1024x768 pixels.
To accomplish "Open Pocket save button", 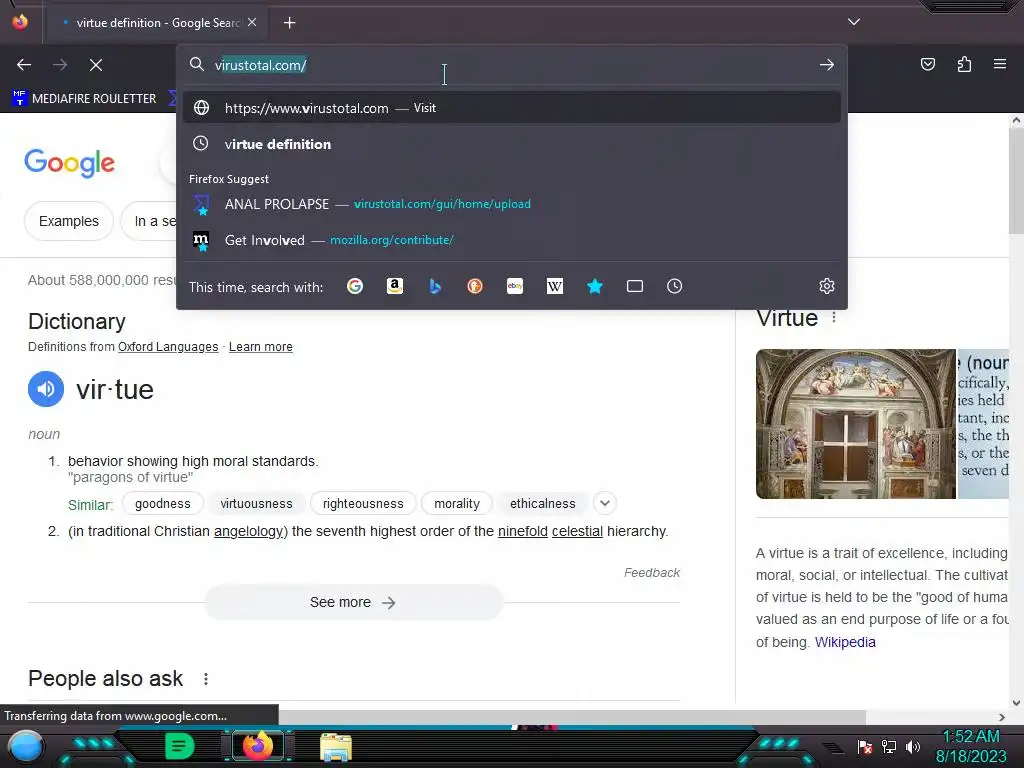I will pyautogui.click(x=927, y=64).
